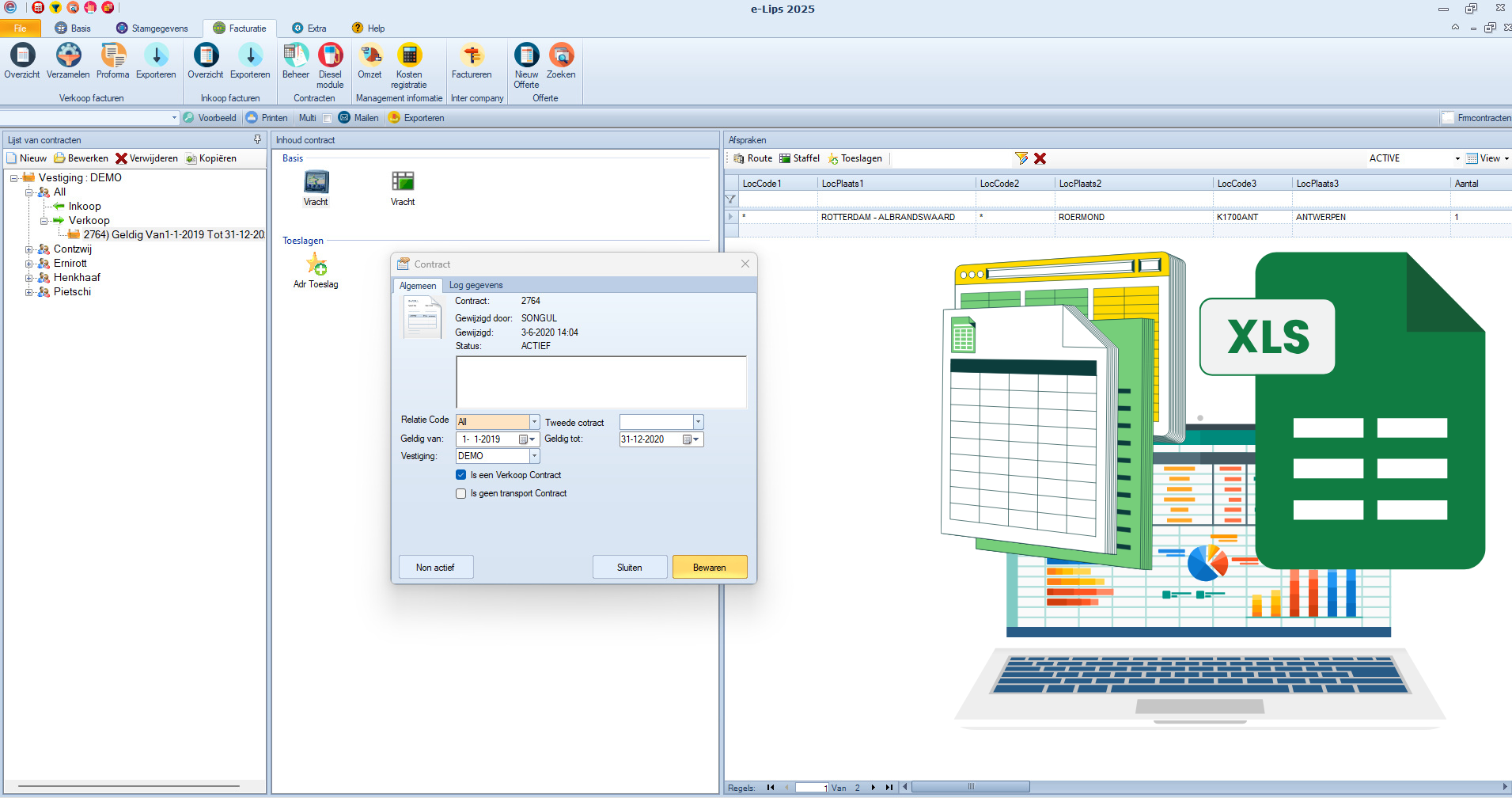Click the Bewaren button

click(709, 567)
